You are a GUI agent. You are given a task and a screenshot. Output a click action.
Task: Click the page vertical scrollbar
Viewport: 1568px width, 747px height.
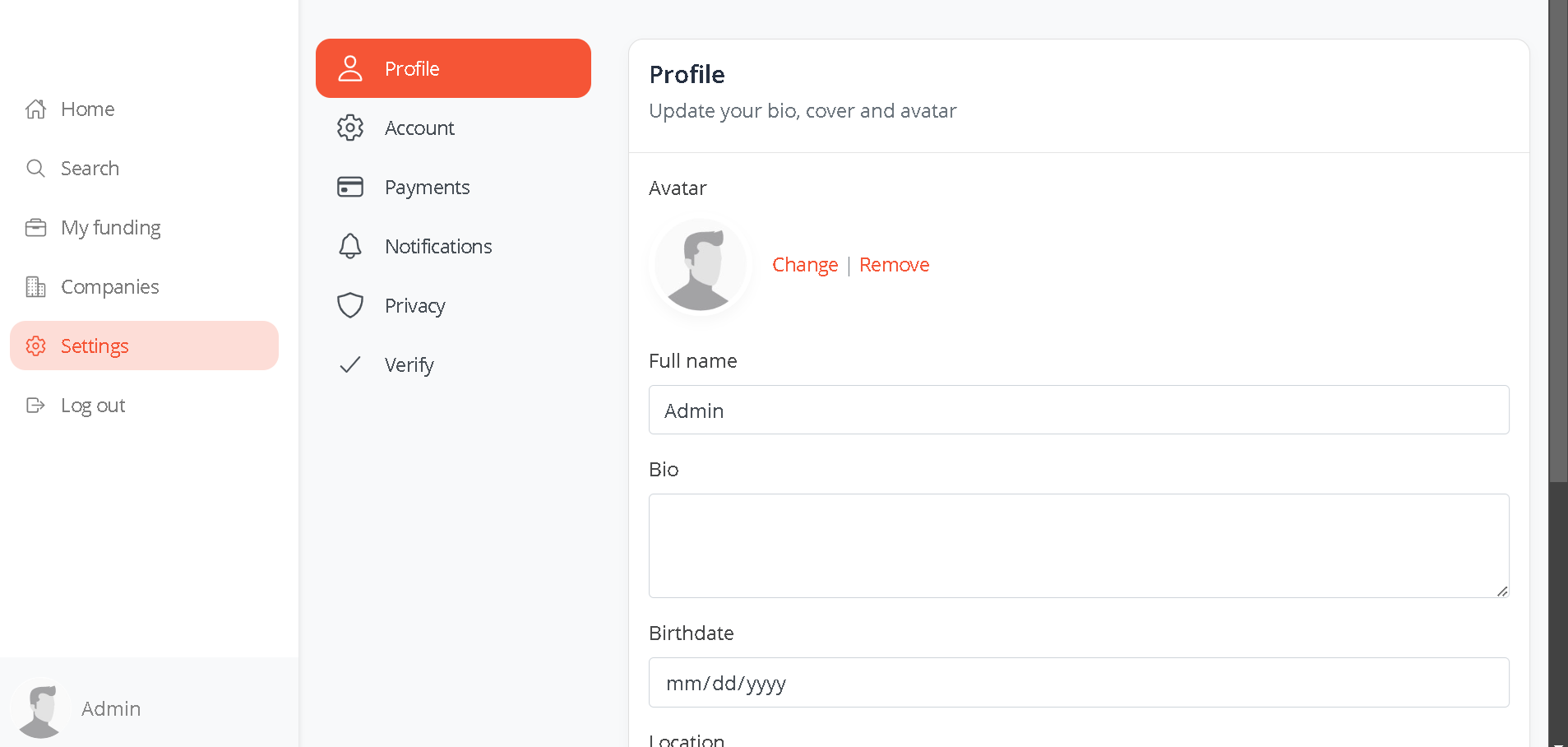1558,373
